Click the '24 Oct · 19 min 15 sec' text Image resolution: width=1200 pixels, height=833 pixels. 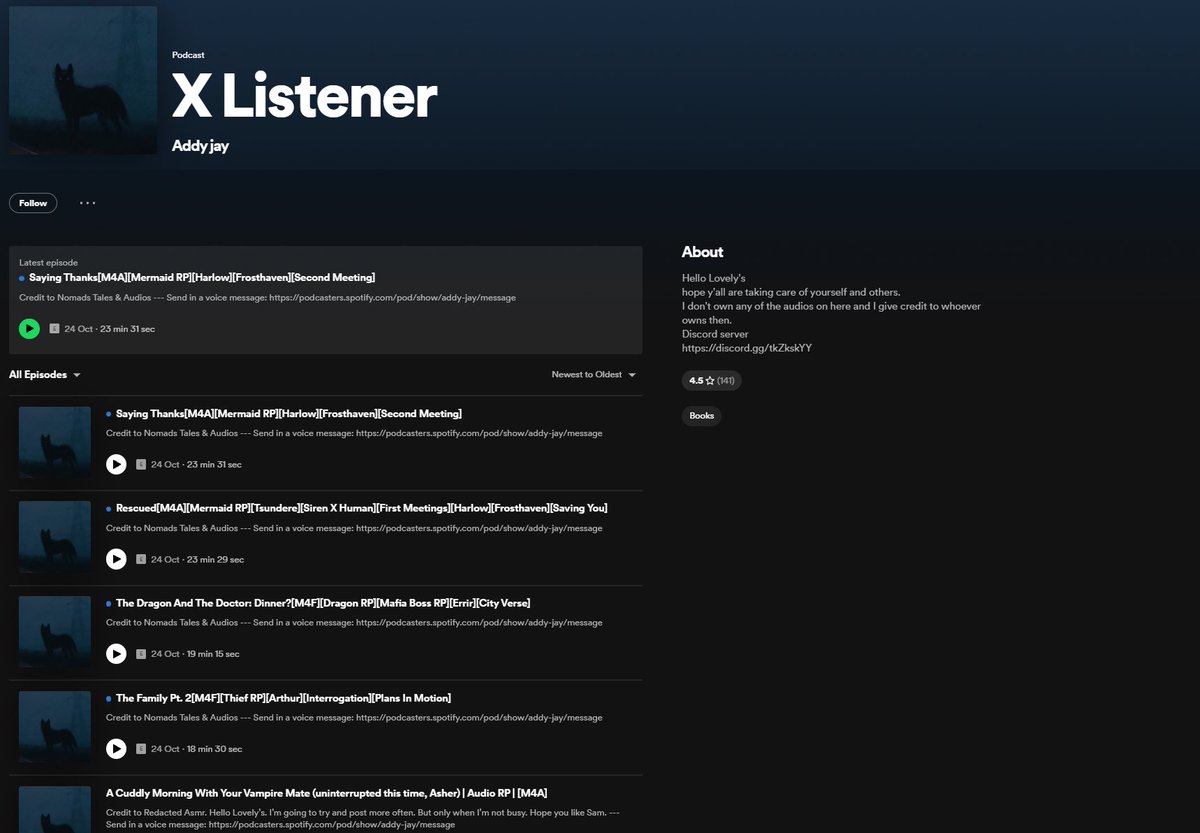click(195, 654)
